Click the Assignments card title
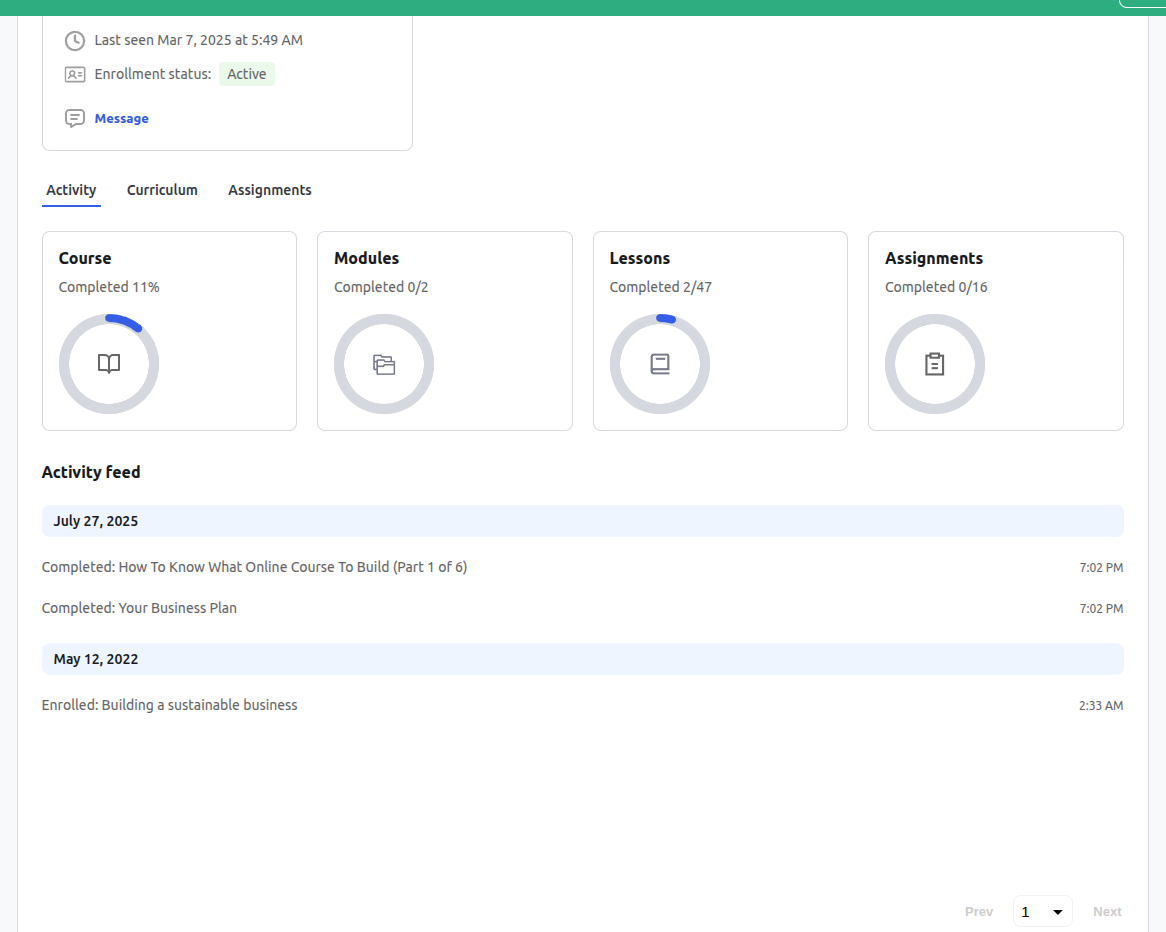1166x932 pixels. point(934,258)
